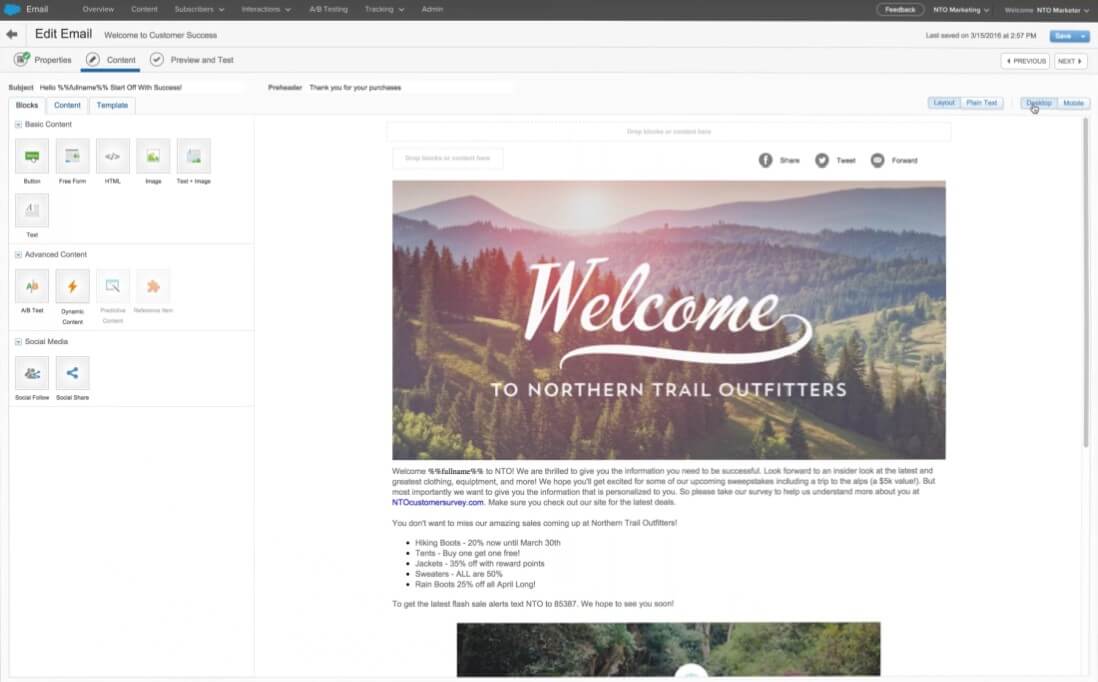Switch to Plain Text view
The width and height of the screenshot is (1098, 682).
click(x=982, y=103)
